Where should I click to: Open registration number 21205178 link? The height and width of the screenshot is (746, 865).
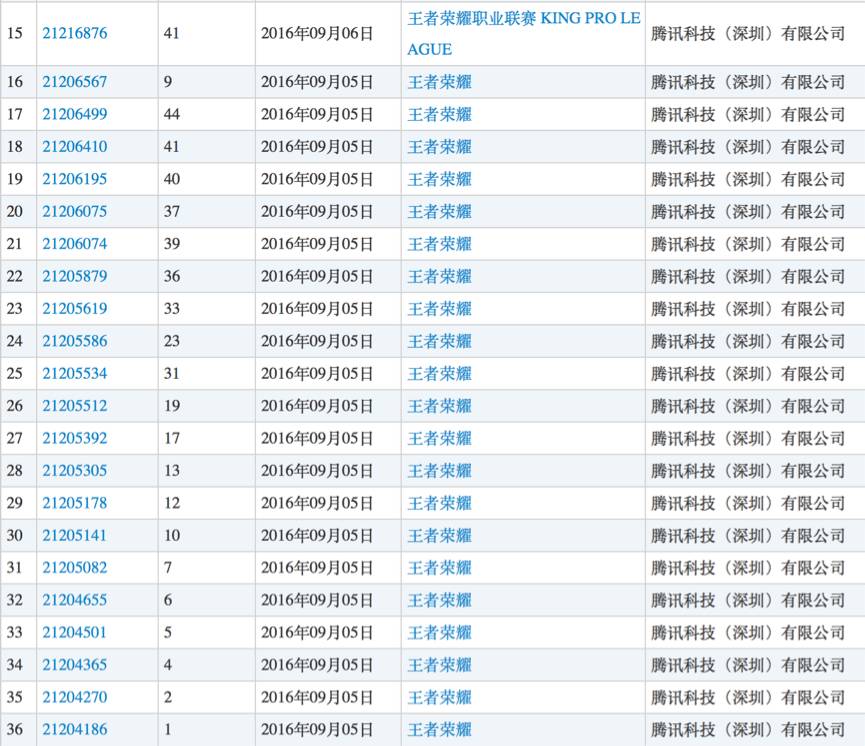coord(74,503)
